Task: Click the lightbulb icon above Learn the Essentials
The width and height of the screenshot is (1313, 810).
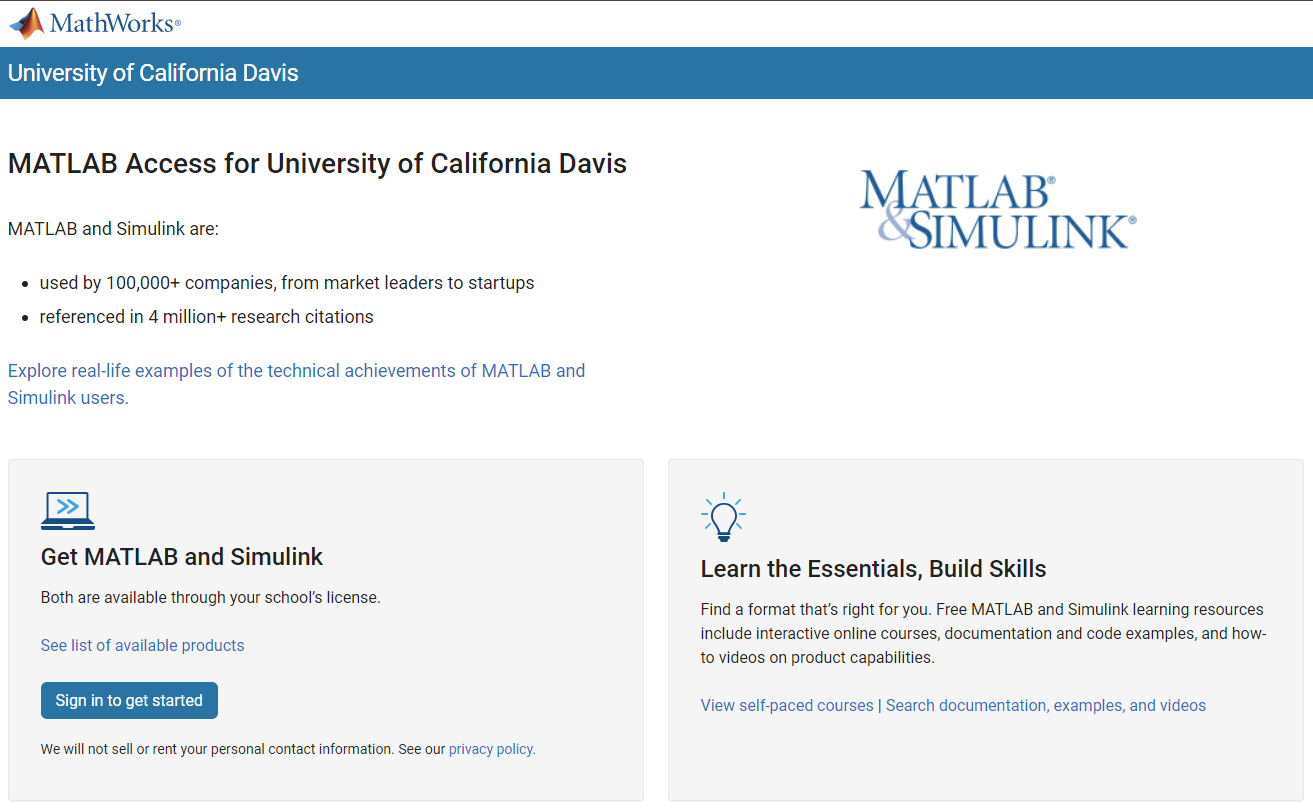Action: [x=723, y=517]
